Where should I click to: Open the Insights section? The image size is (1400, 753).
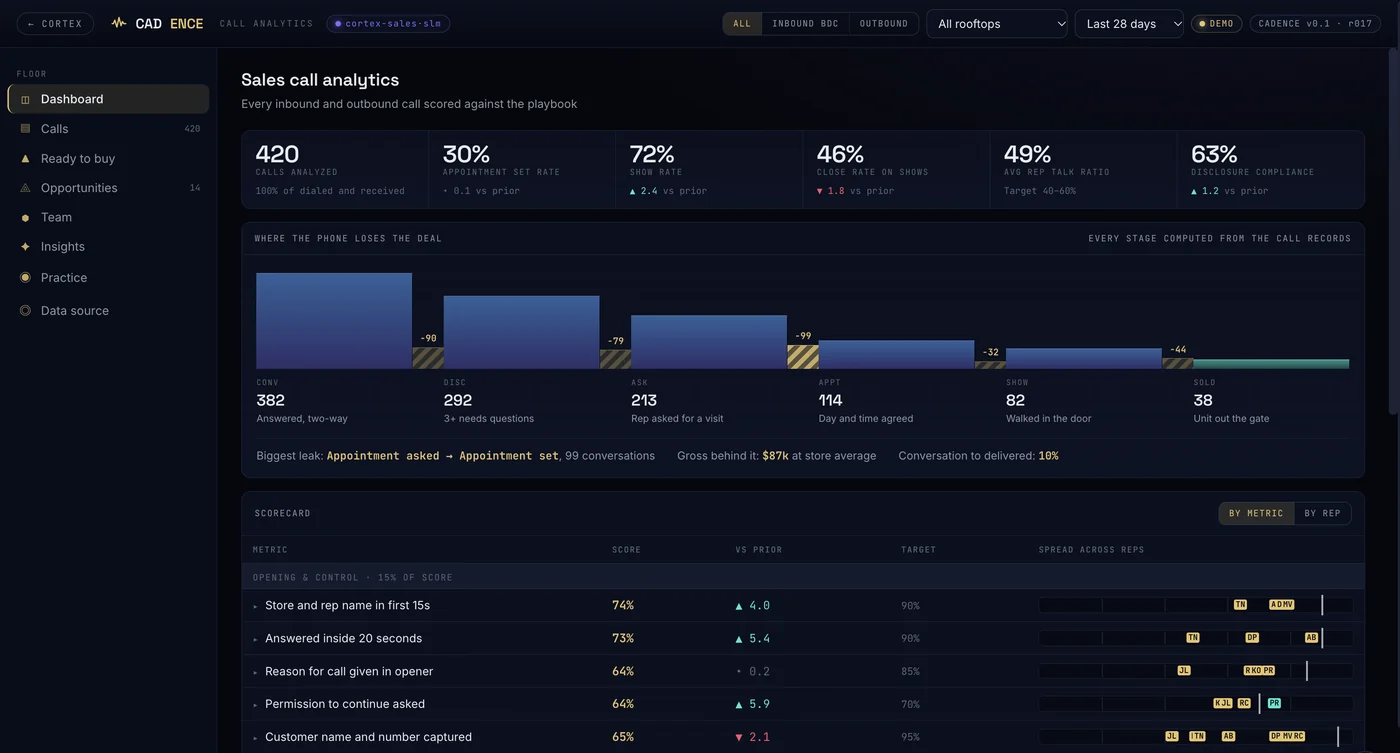click(x=108, y=246)
